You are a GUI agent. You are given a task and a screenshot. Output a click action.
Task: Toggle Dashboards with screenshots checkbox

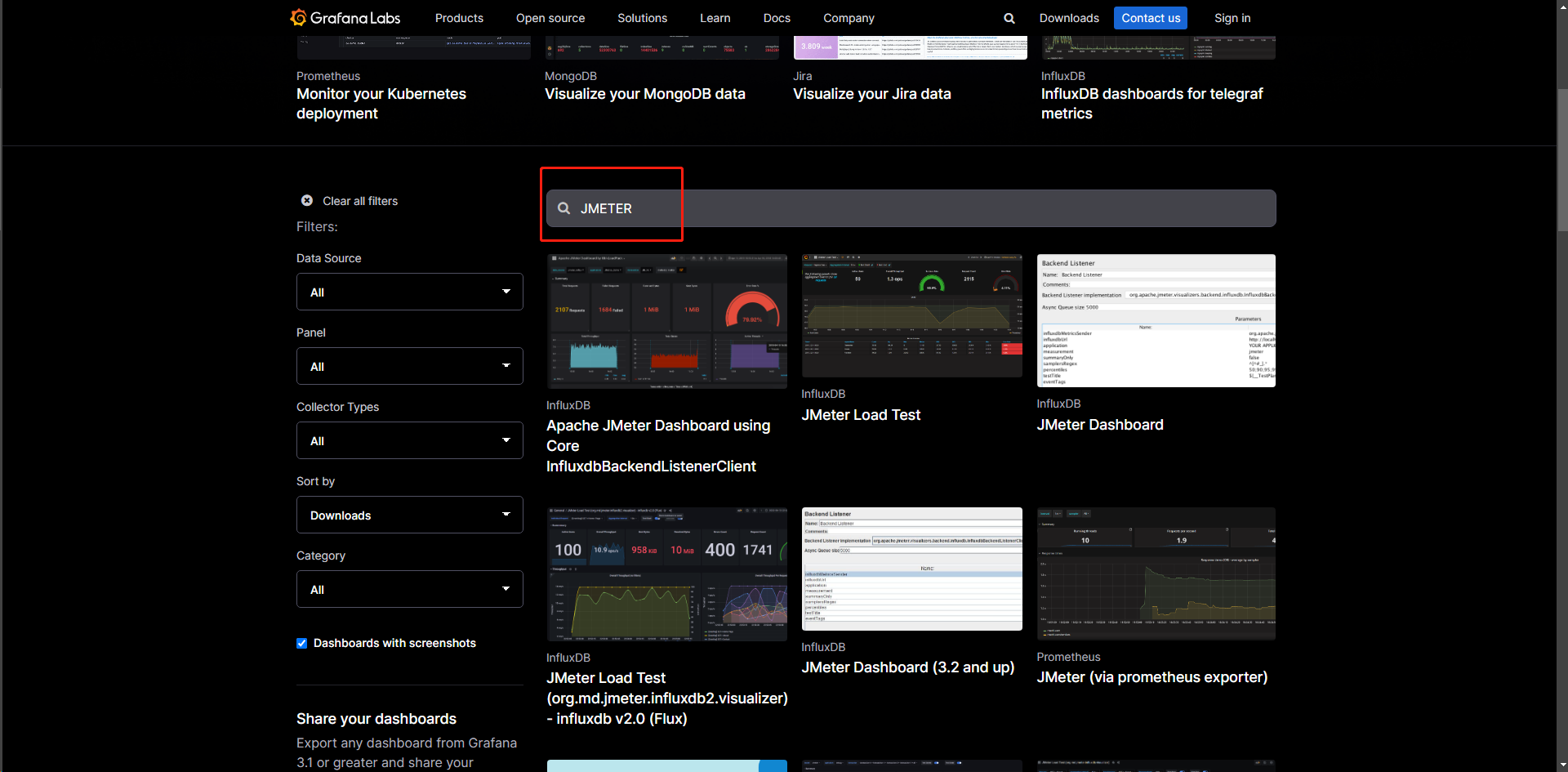(x=302, y=643)
